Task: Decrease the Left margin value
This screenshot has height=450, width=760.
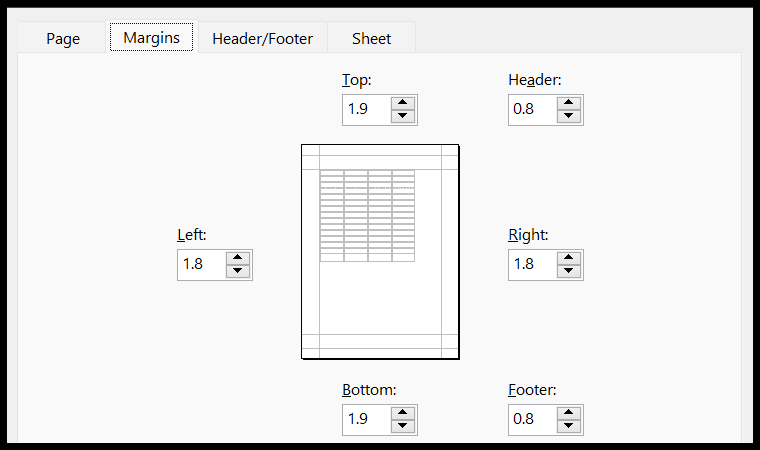Action: click(238, 271)
